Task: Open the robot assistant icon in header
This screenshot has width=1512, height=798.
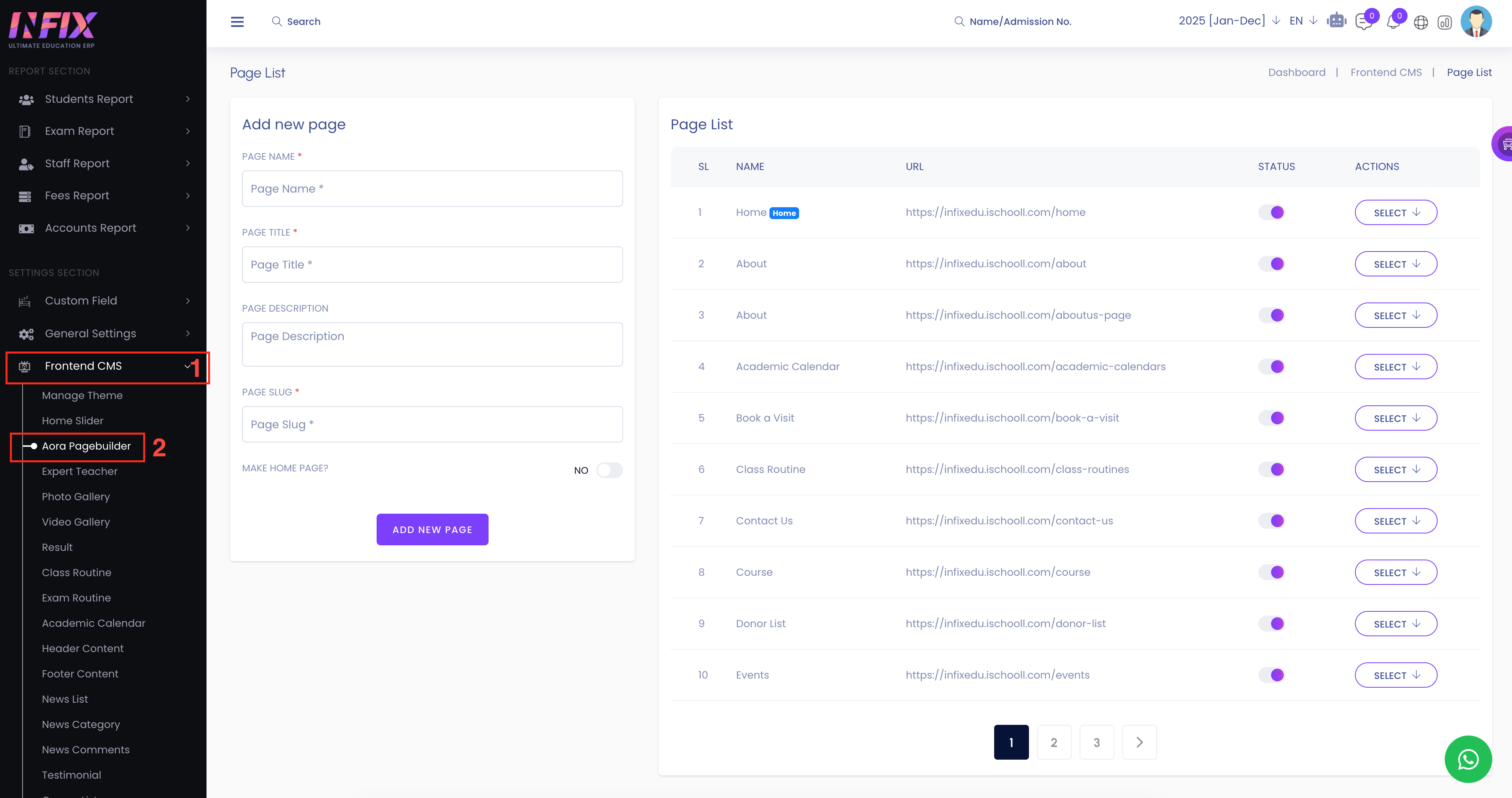Action: [1336, 21]
